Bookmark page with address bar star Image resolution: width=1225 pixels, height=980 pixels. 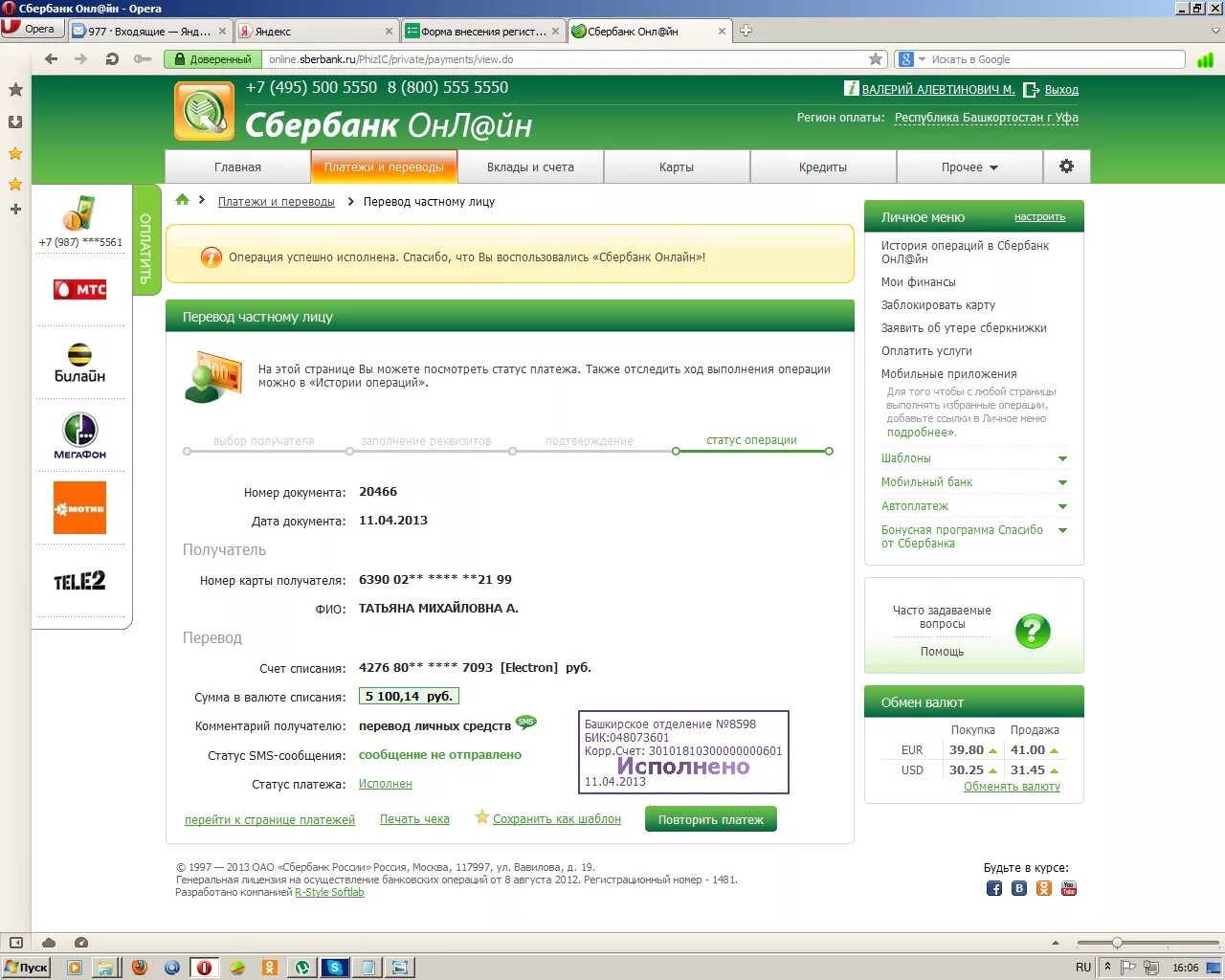(876, 59)
